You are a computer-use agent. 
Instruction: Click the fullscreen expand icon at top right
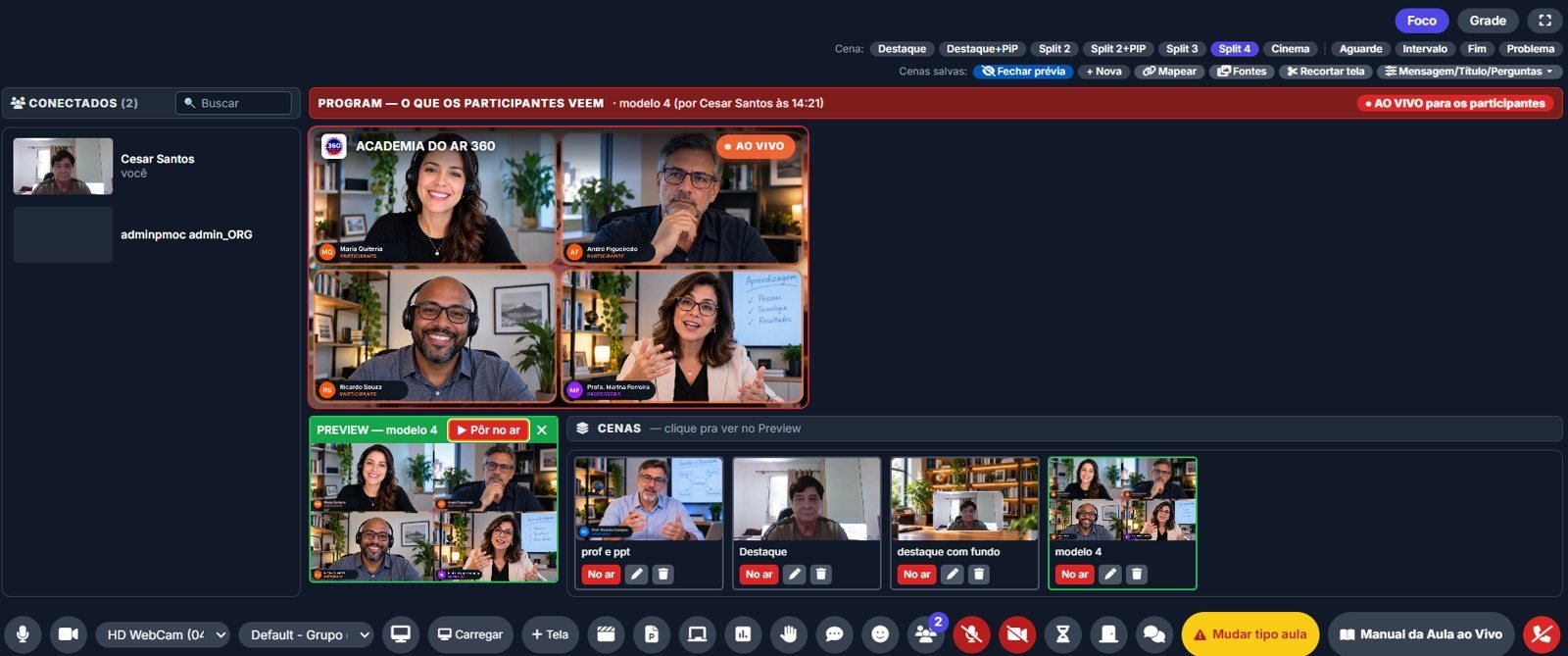coord(1545,21)
